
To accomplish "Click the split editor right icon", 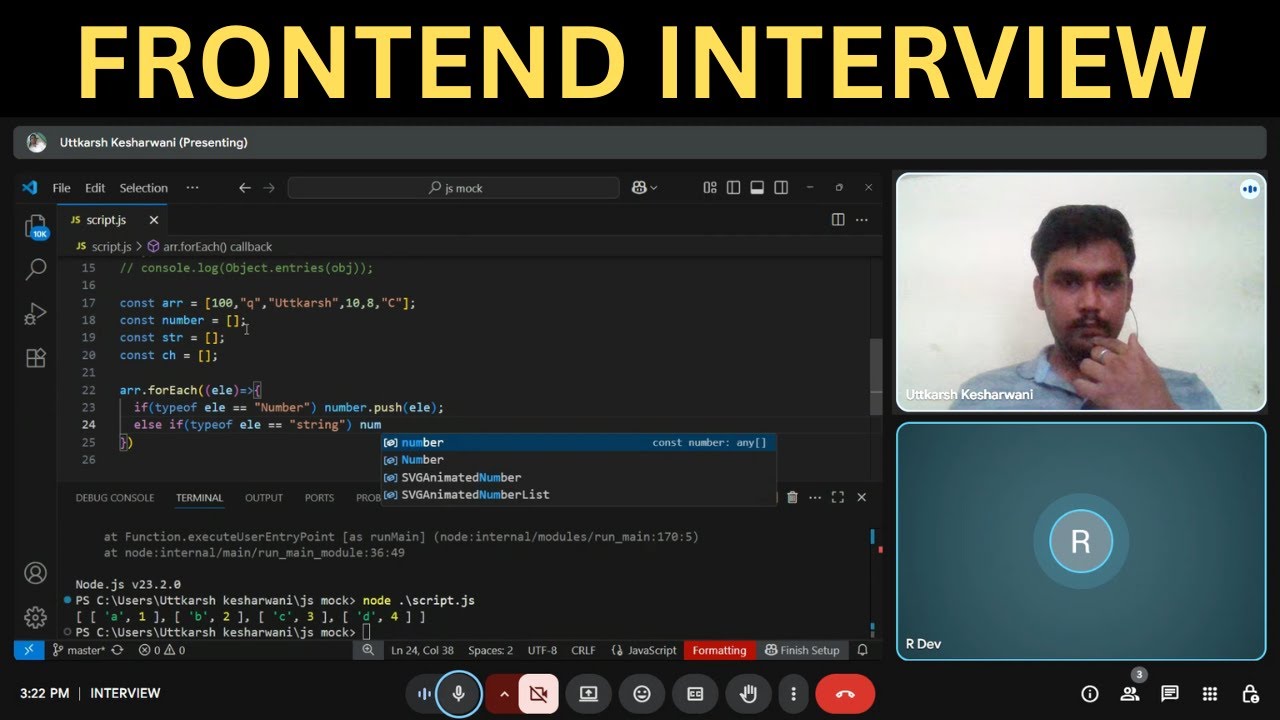I will click(838, 220).
